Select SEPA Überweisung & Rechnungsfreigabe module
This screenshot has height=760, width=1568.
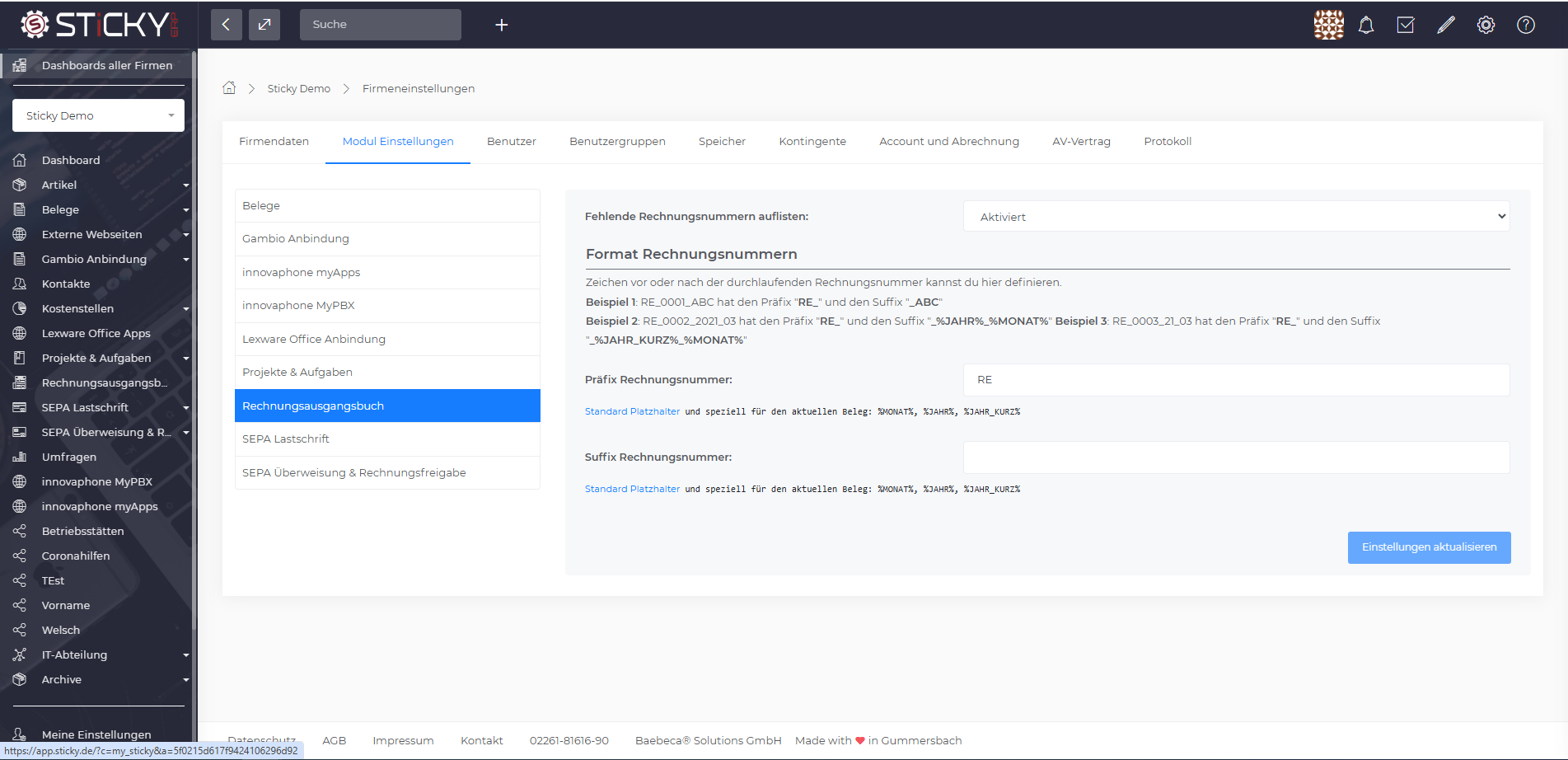tap(387, 472)
